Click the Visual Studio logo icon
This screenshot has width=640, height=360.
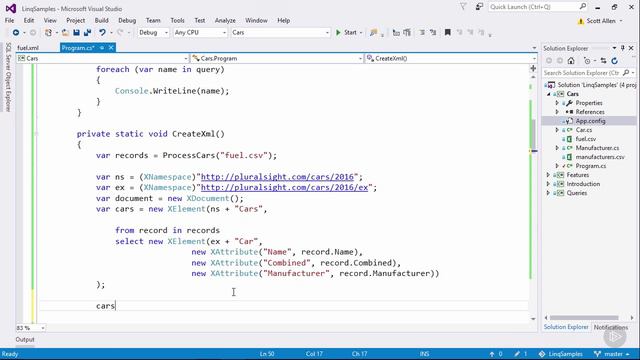pyautogui.click(x=11, y=8)
